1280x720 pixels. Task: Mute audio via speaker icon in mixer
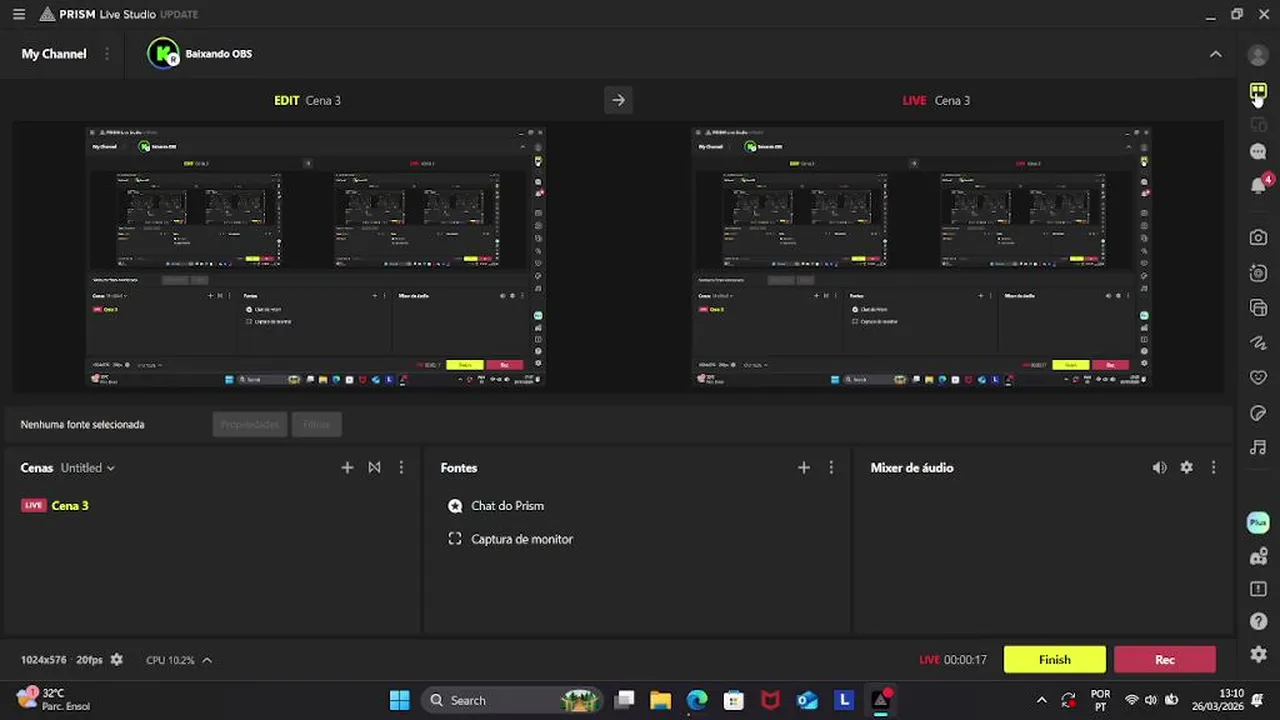pyautogui.click(x=1159, y=467)
